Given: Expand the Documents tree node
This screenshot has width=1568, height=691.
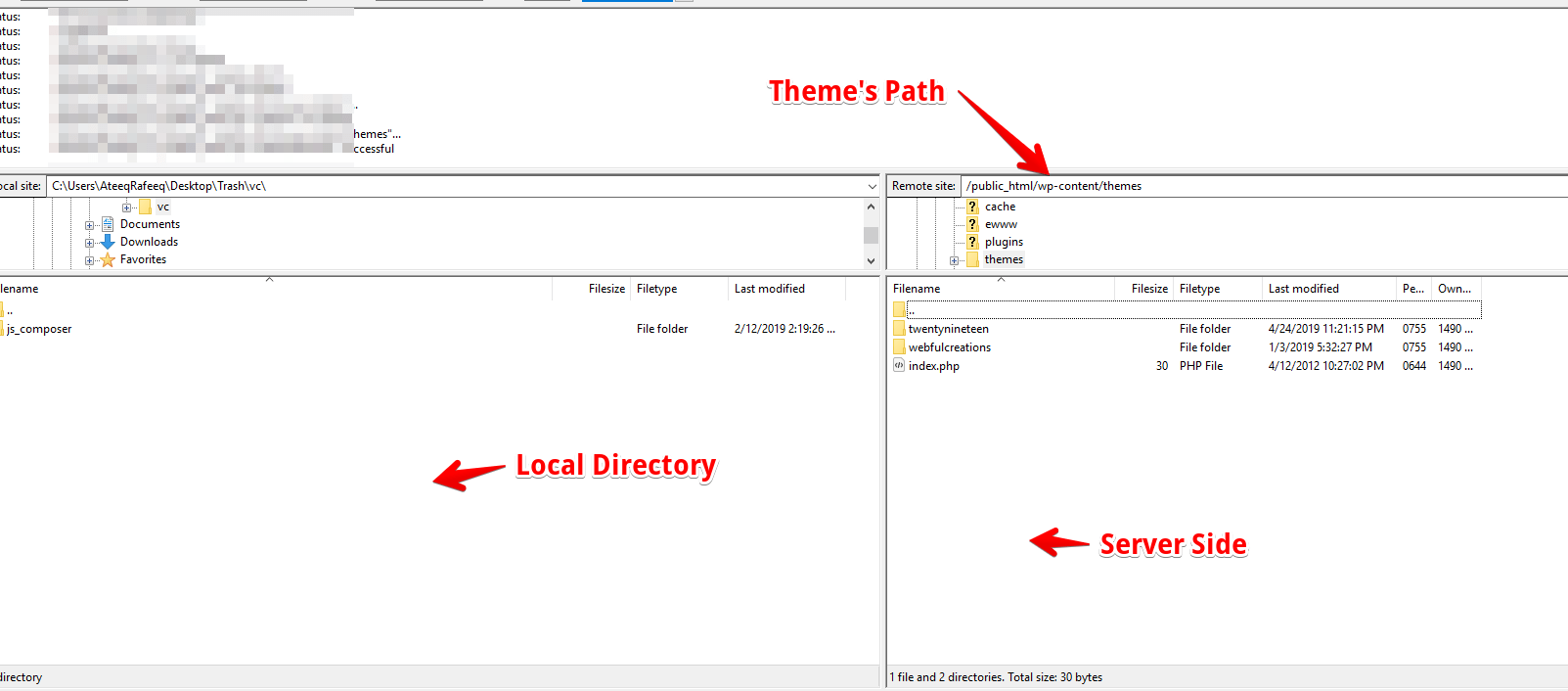Looking at the screenshot, I should click(x=89, y=225).
